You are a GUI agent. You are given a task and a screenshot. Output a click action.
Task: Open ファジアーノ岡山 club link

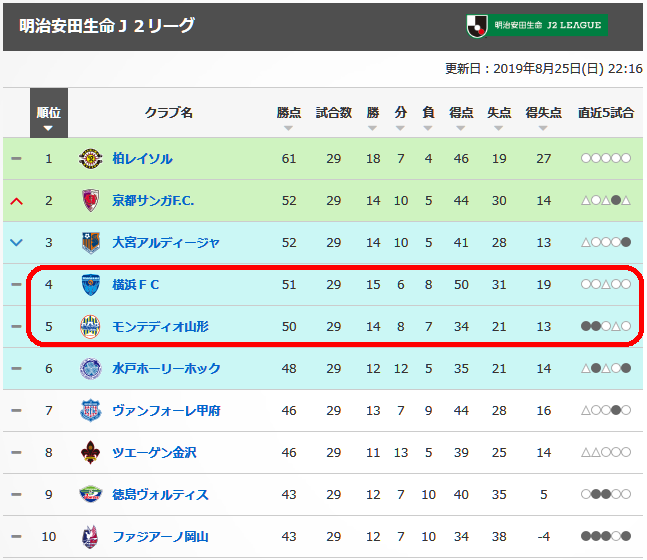point(161,536)
